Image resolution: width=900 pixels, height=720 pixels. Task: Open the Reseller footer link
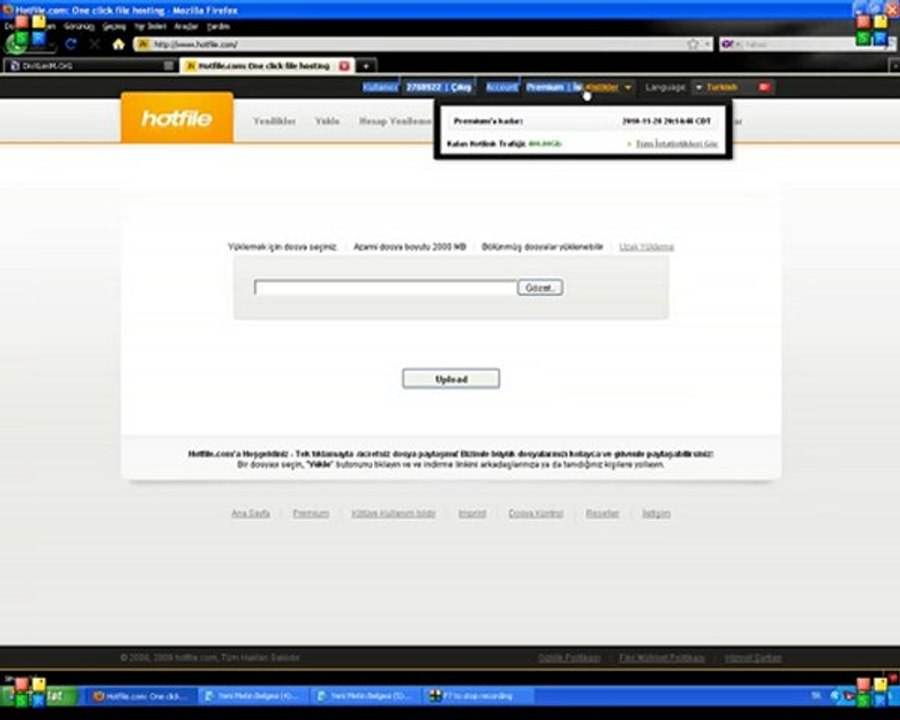pos(602,513)
